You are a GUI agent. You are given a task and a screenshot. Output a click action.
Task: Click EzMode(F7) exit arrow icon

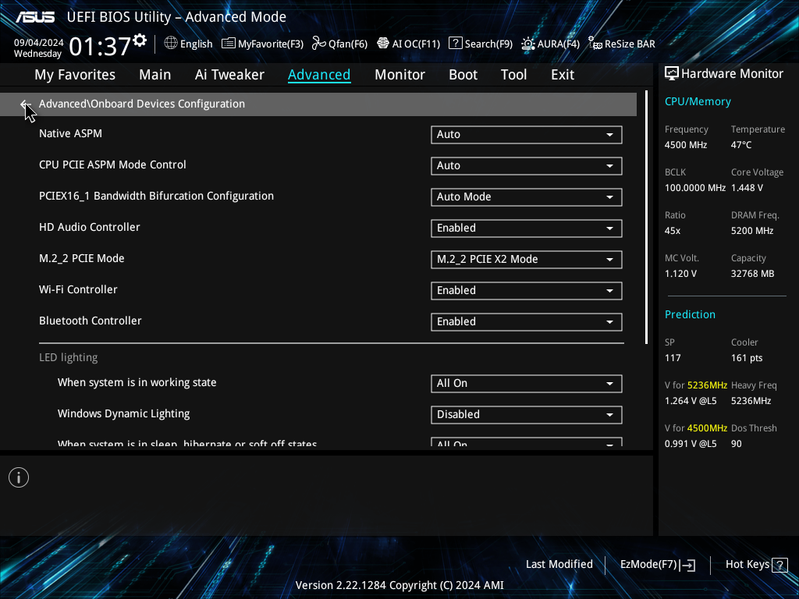coord(687,565)
